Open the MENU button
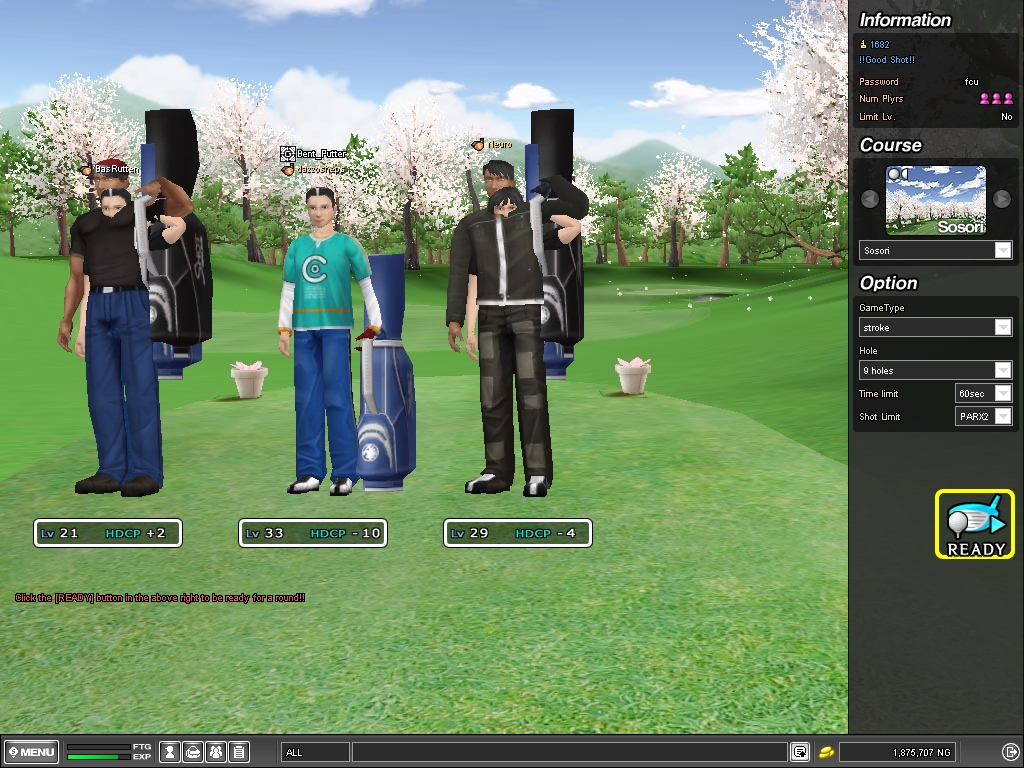Screen dimensions: 1024x768 point(30,752)
